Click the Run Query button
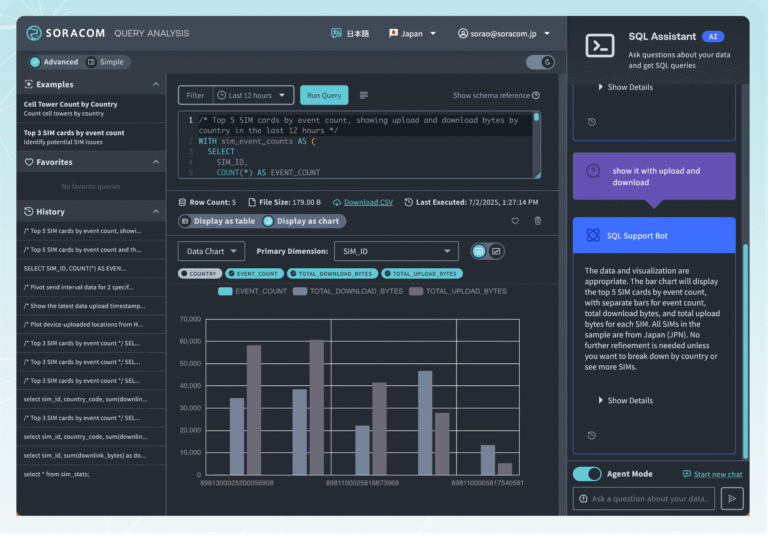The width and height of the screenshot is (768, 535). (324, 95)
